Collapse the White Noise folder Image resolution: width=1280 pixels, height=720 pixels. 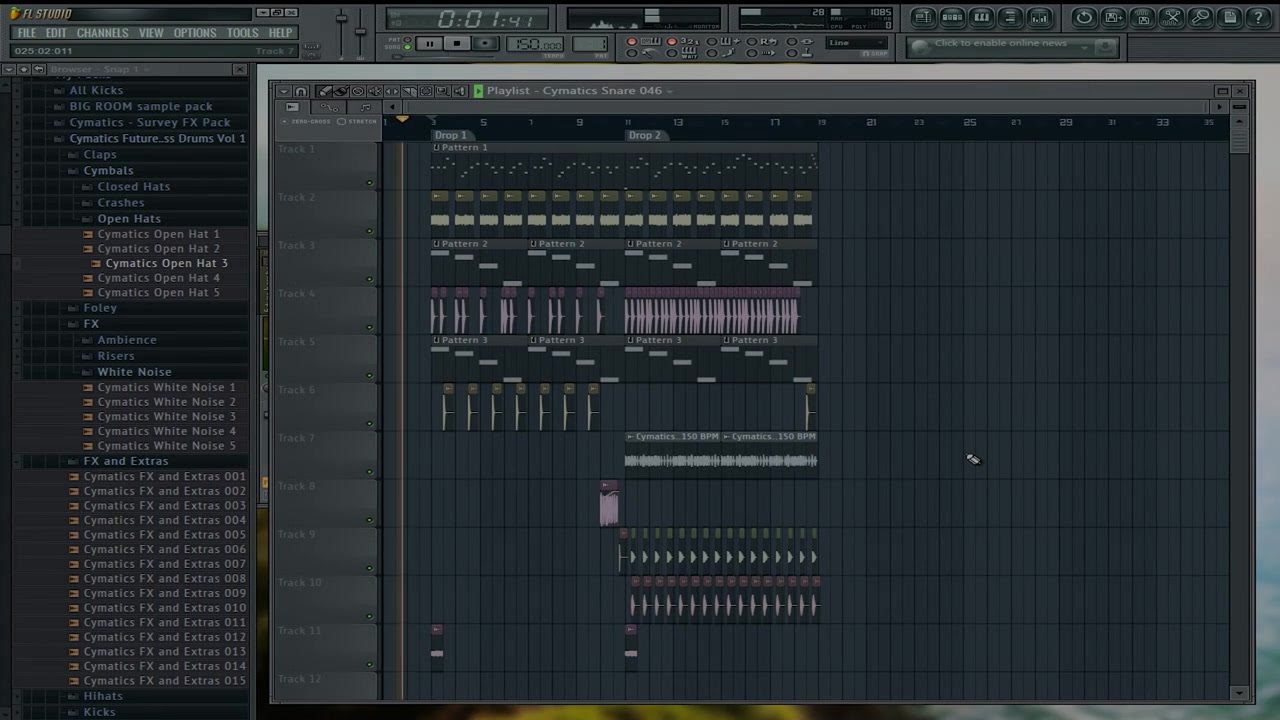[x=134, y=371]
